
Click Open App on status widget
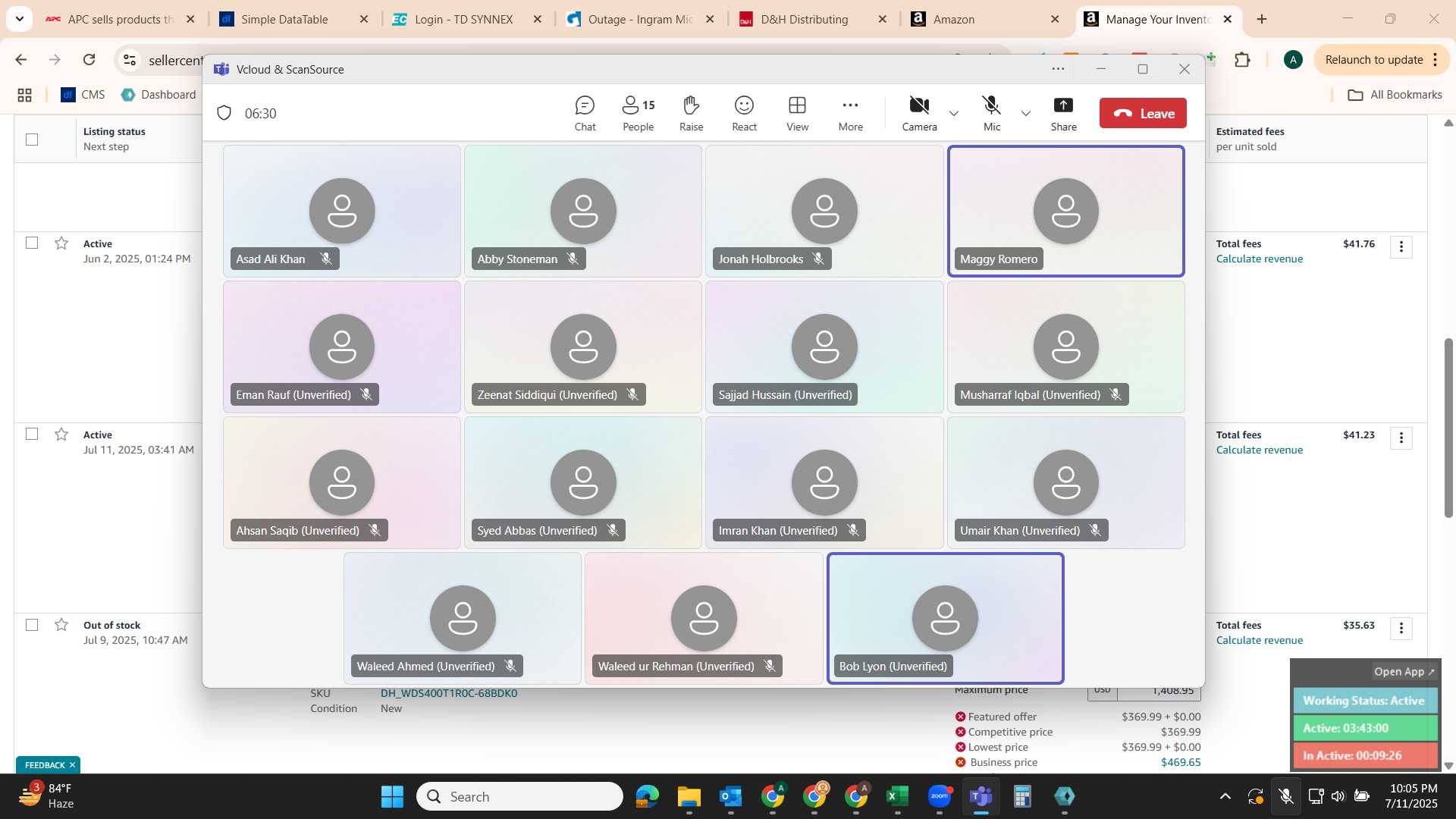click(1404, 672)
